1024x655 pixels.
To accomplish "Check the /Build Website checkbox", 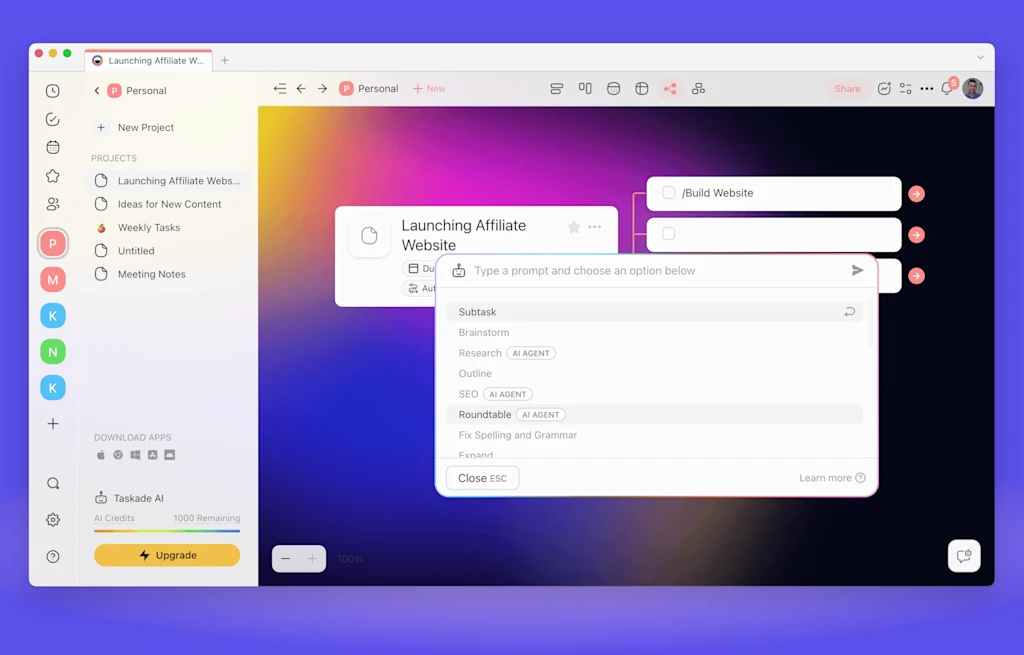I will coord(669,193).
